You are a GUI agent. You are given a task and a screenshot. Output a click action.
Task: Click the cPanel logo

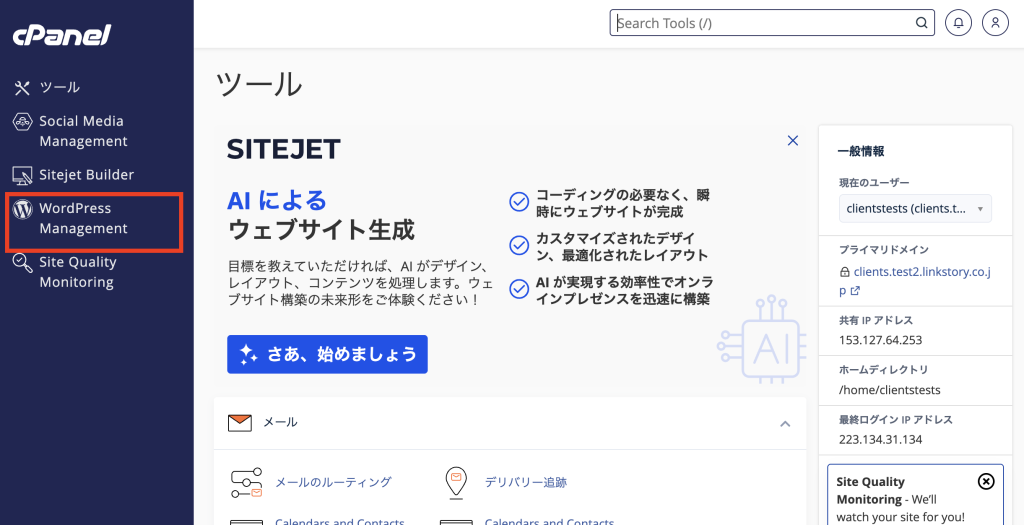[61, 35]
